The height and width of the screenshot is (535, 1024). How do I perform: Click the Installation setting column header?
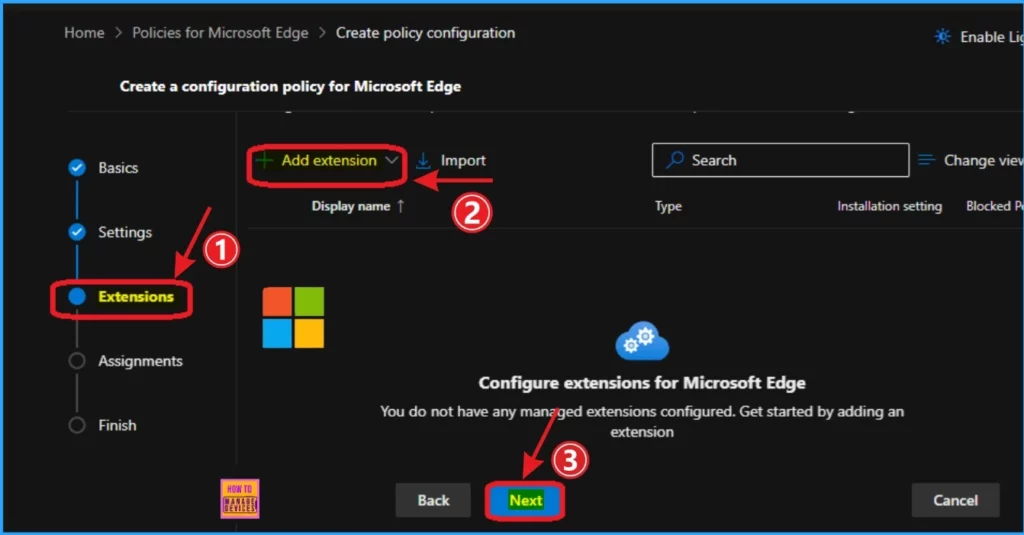coord(889,206)
